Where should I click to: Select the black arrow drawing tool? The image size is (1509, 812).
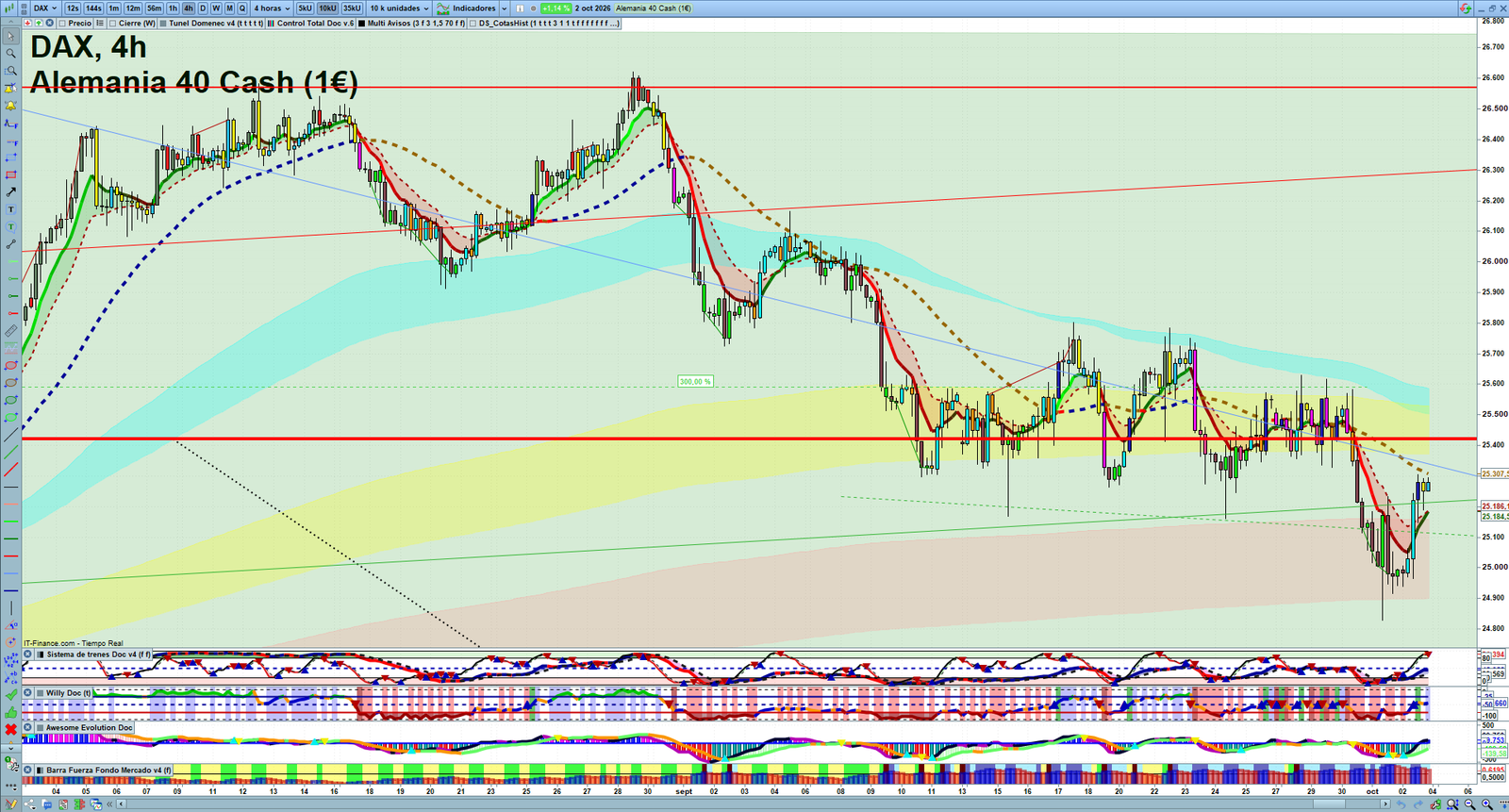point(10,192)
